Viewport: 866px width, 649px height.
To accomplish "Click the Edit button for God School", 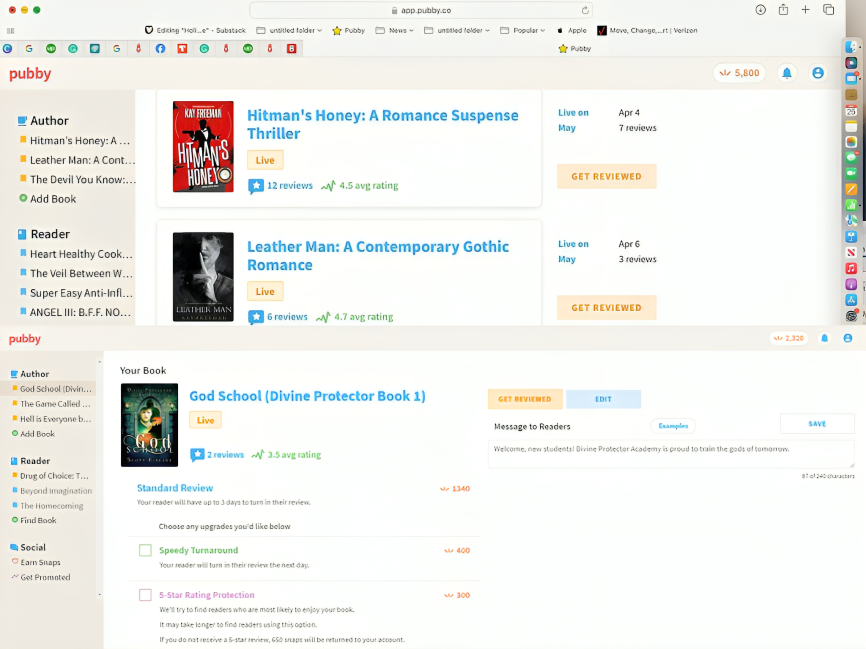I will click(x=603, y=399).
